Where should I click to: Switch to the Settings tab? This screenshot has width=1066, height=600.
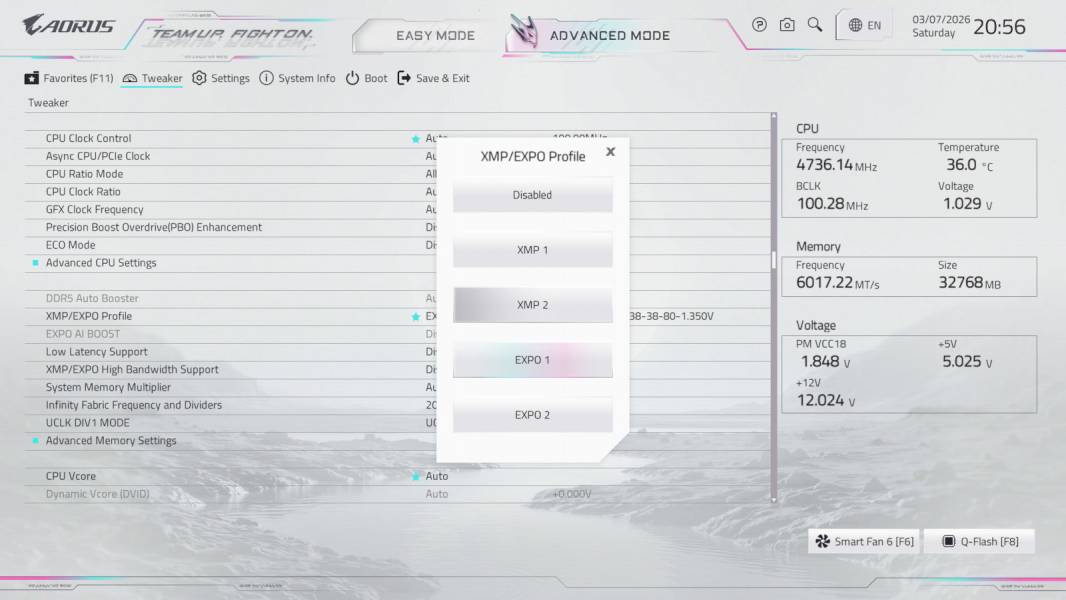point(221,78)
